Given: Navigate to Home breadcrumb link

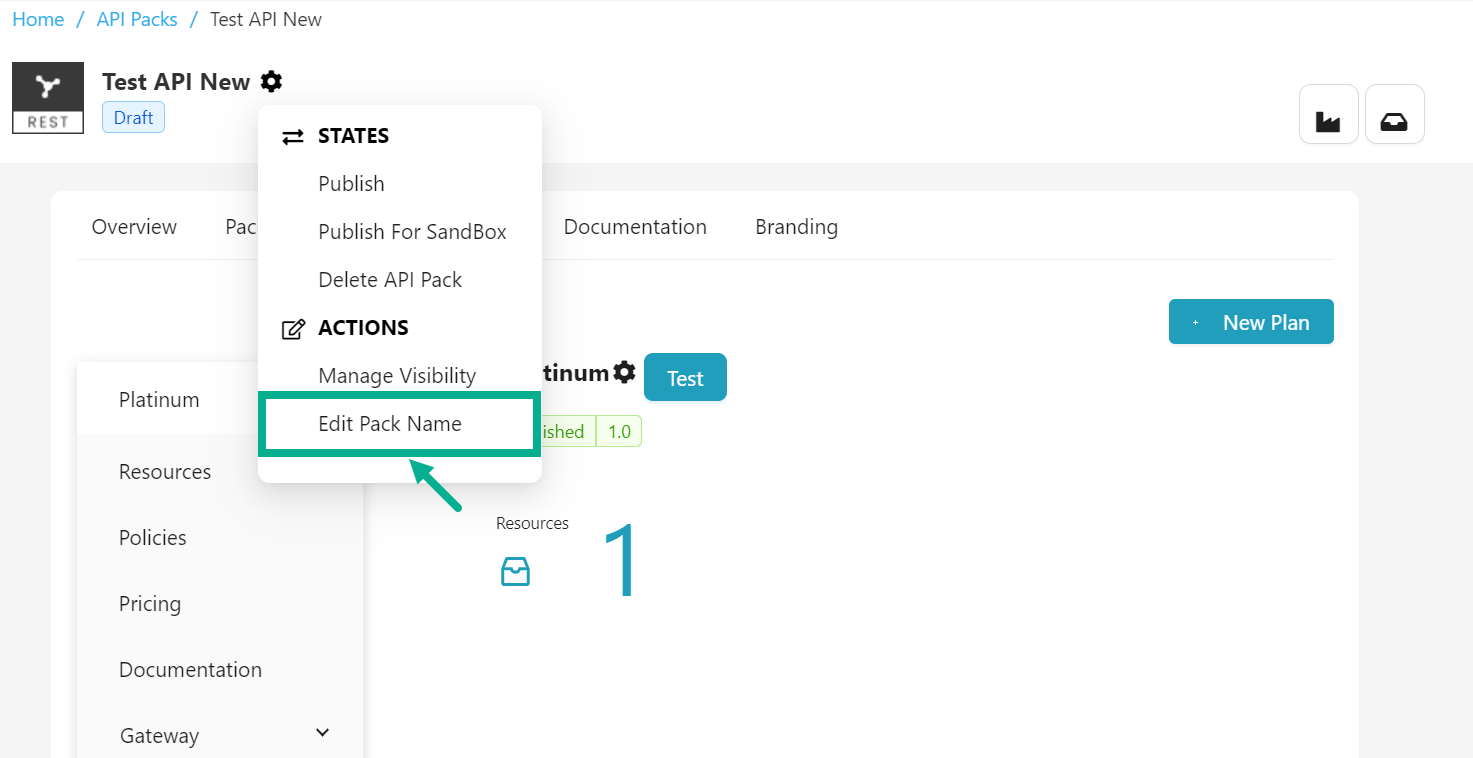Looking at the screenshot, I should (x=38, y=20).
